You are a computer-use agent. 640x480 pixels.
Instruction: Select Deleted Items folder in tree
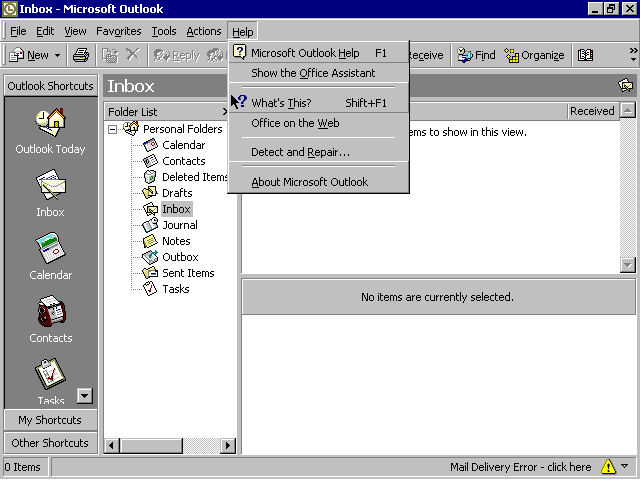coord(194,177)
